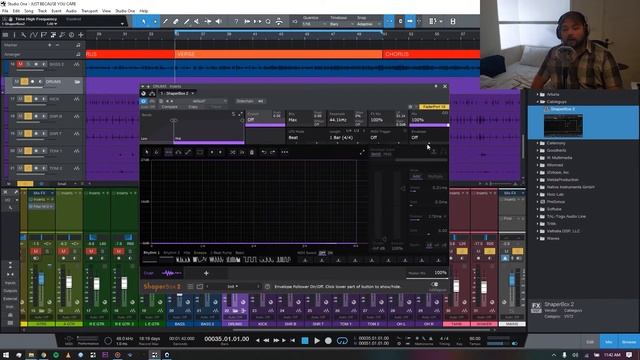Add a new shaper with the plus button
Viewport: 640px width, 360px height.
click(x=206, y=273)
